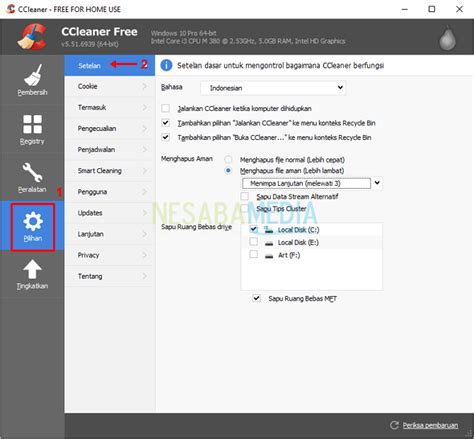
Task: Open the Smart Cleaning tab
Action: click(110, 171)
